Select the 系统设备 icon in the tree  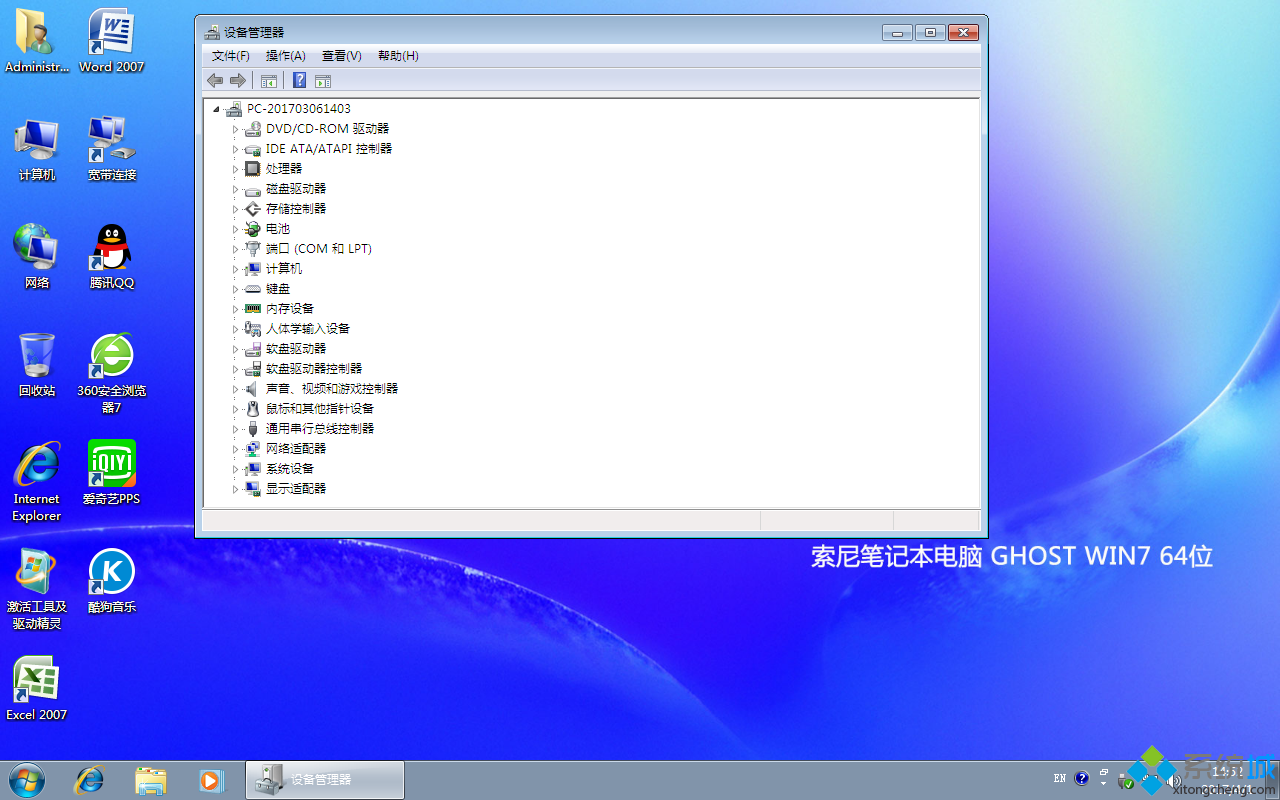[253, 469]
